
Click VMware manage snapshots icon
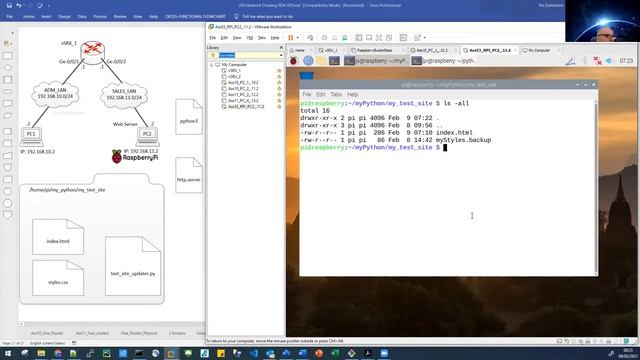click(x=344, y=38)
